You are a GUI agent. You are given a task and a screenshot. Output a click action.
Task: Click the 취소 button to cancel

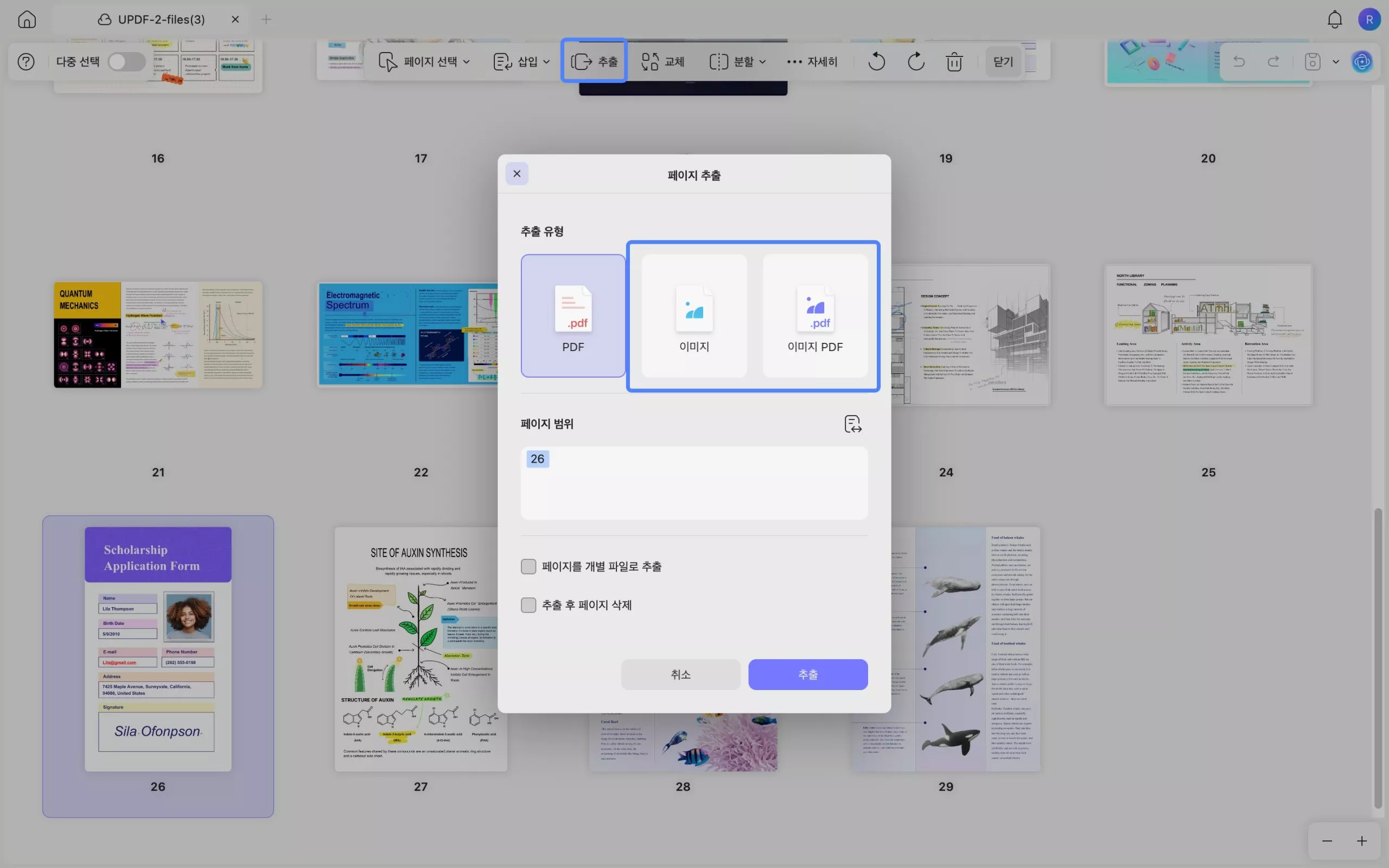click(680, 674)
